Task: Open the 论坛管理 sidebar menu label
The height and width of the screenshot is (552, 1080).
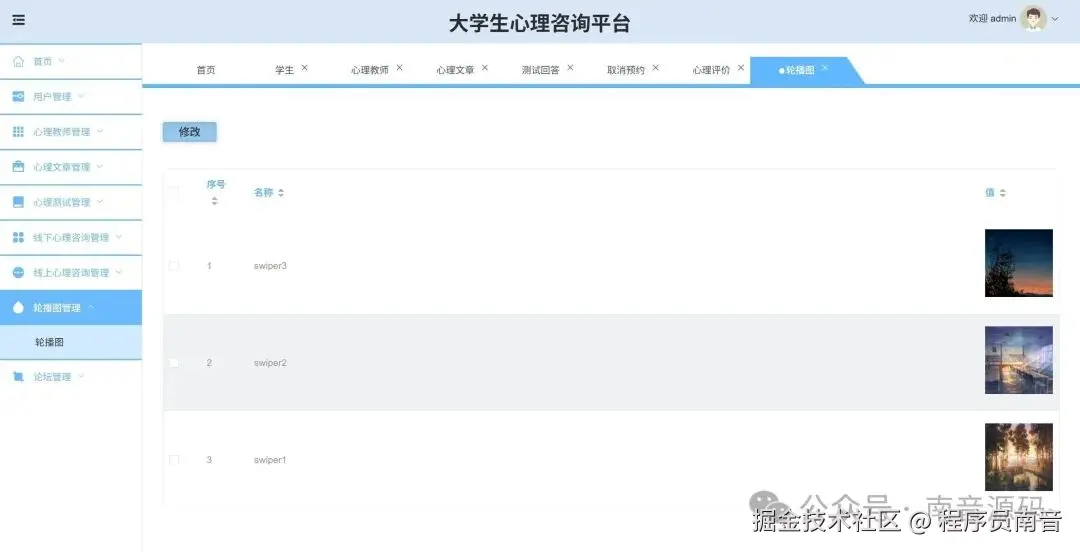Action: point(52,377)
